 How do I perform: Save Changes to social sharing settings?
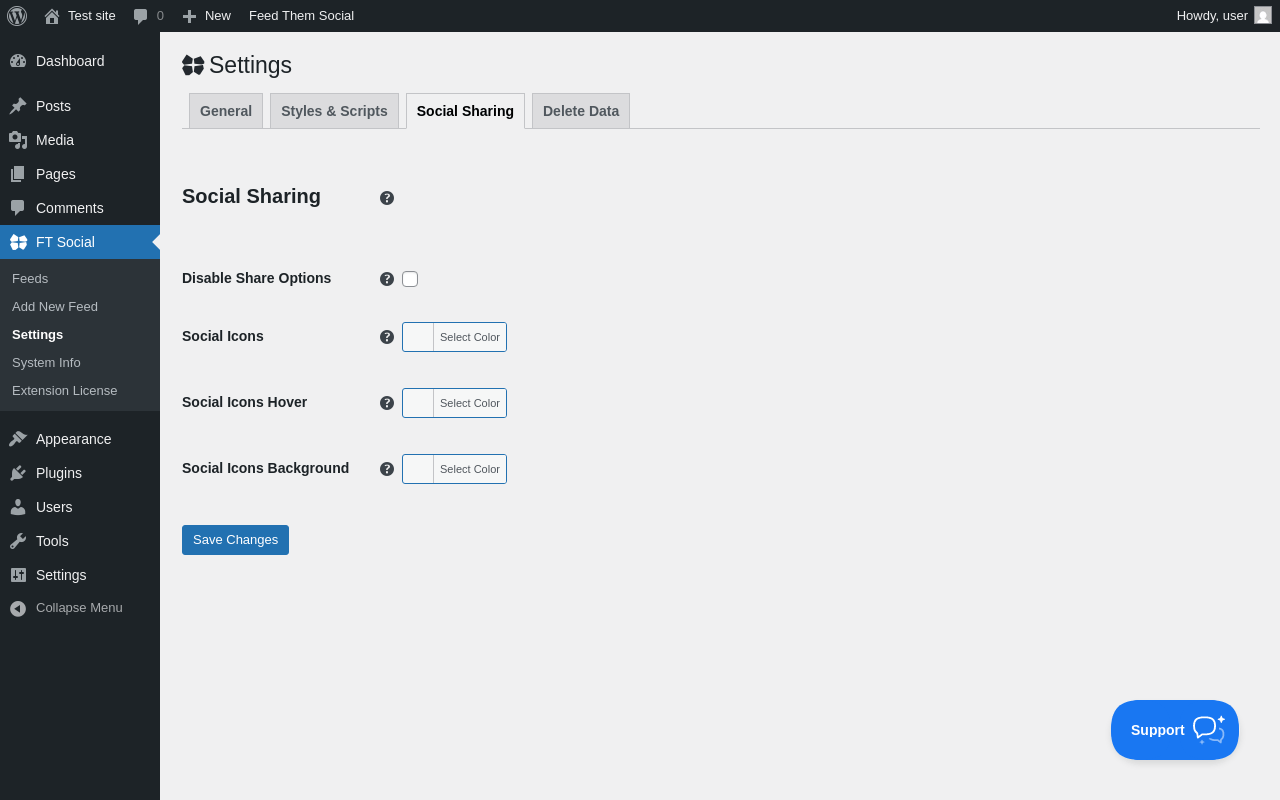pos(235,540)
